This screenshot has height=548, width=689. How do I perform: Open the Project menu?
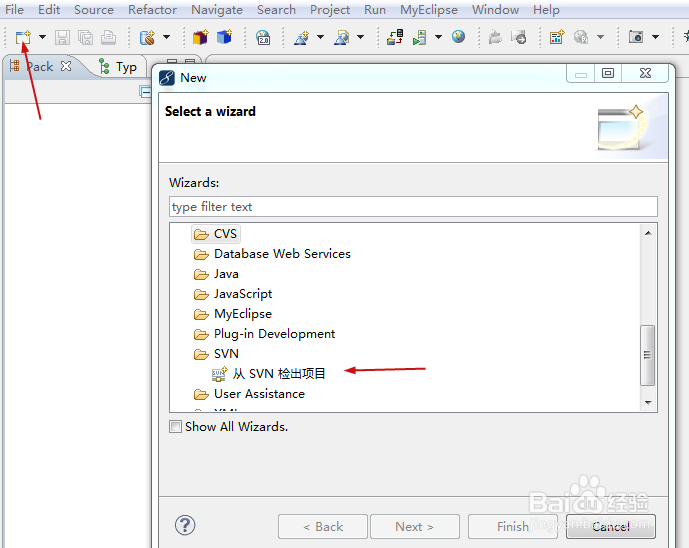[x=330, y=10]
